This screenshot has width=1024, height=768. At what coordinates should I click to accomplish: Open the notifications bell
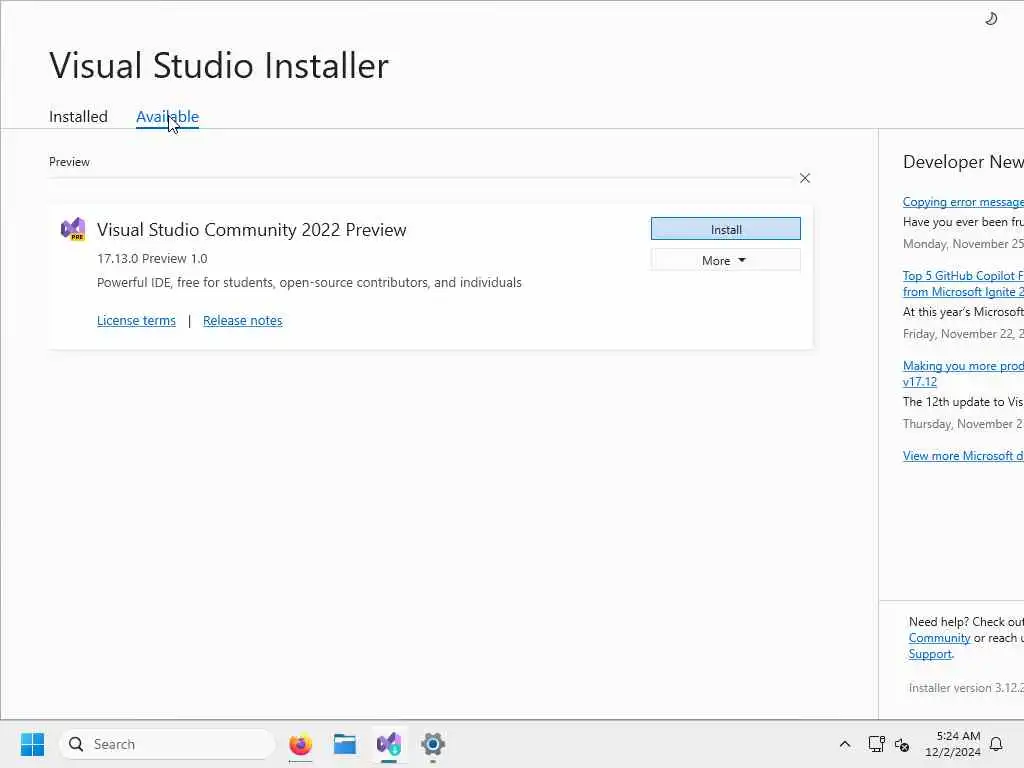(996, 744)
